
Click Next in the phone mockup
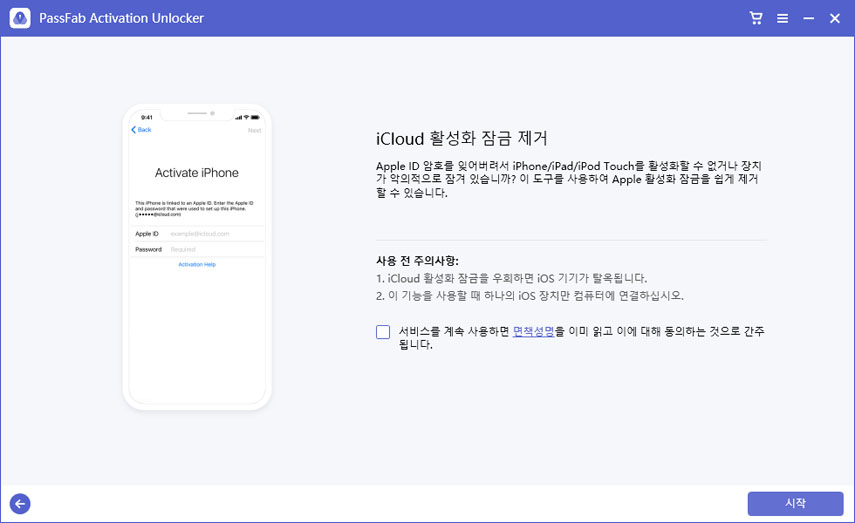254,130
